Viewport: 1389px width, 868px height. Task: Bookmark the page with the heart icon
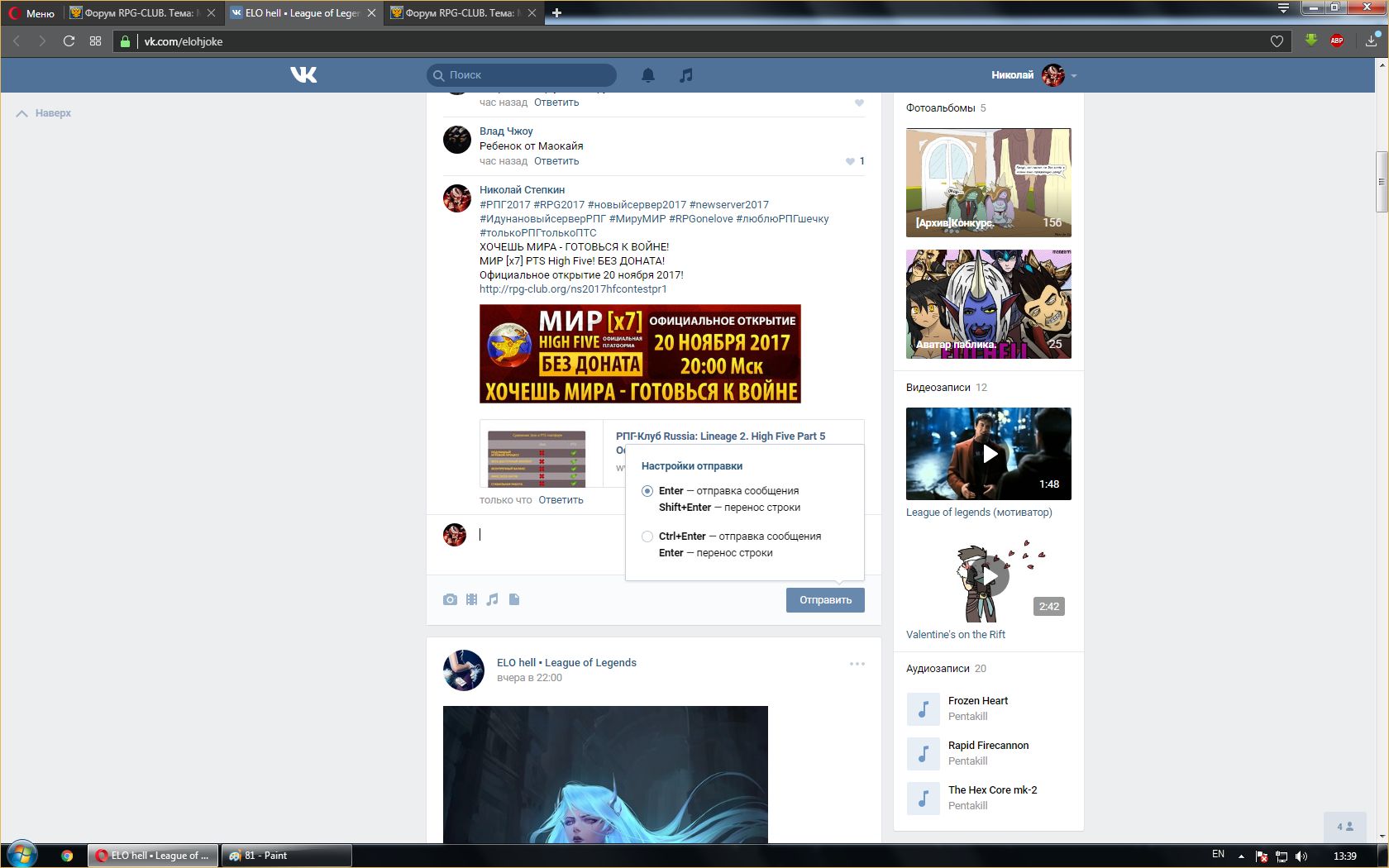pyautogui.click(x=1277, y=41)
